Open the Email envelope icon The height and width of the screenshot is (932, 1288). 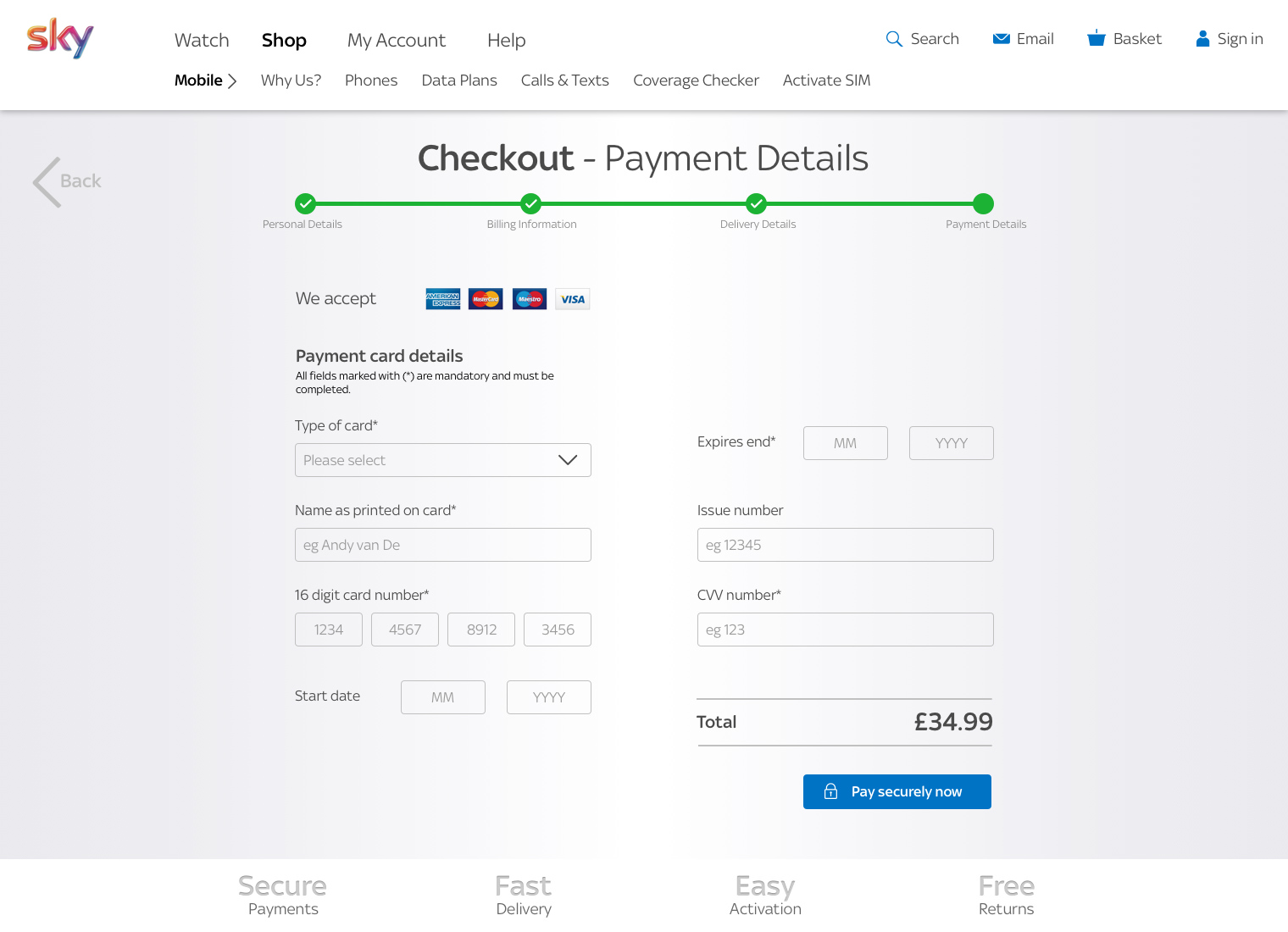1001,39
